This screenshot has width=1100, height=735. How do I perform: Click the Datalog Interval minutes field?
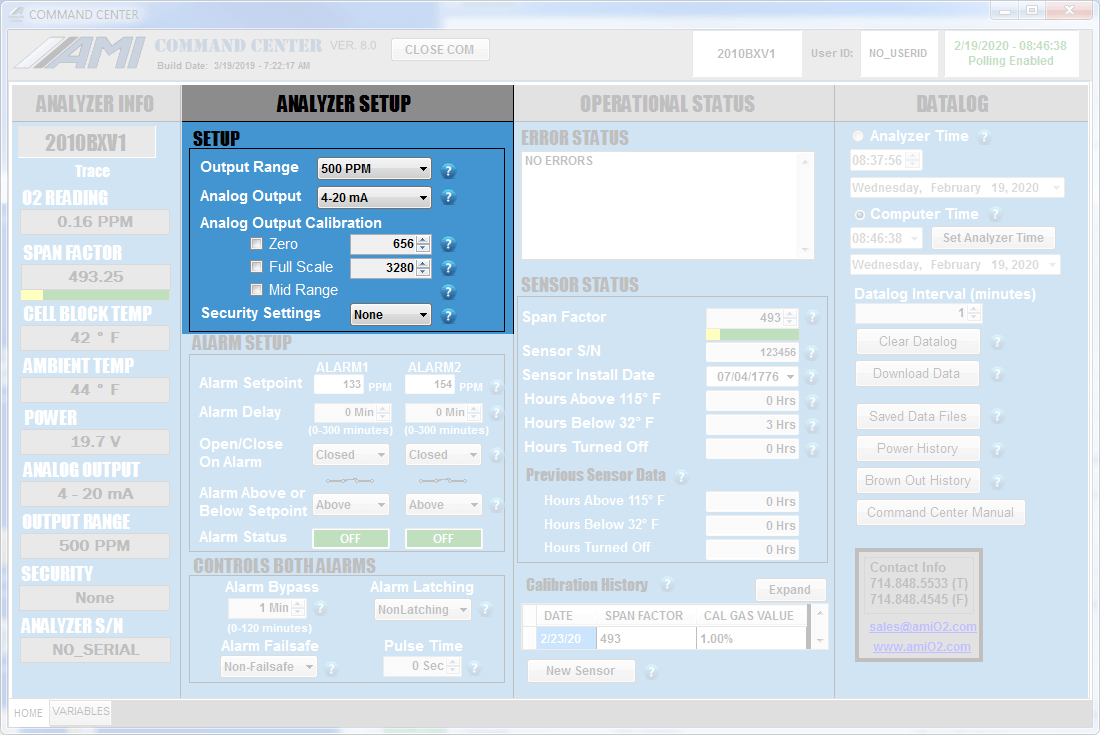point(918,313)
